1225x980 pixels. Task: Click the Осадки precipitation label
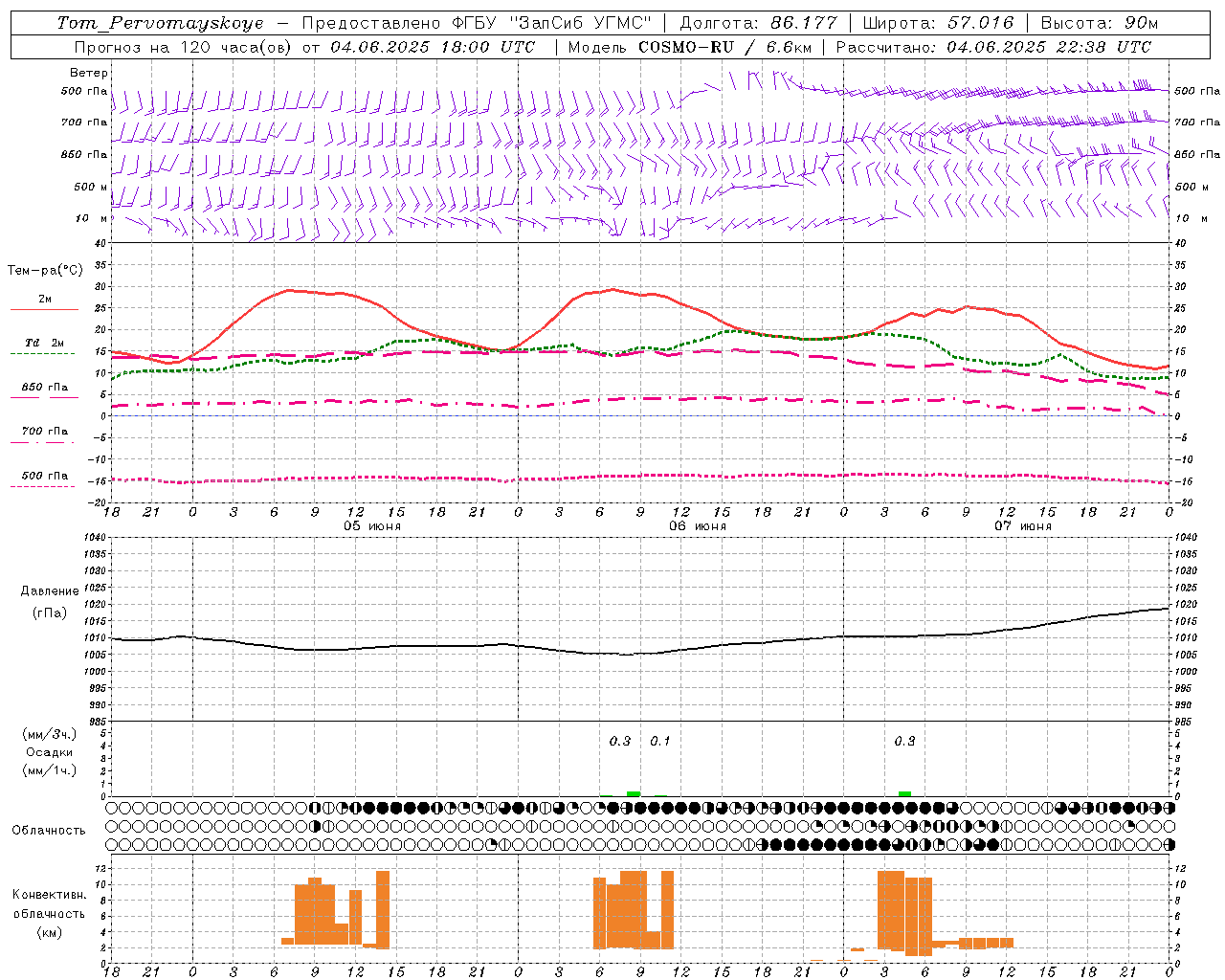pos(50,752)
